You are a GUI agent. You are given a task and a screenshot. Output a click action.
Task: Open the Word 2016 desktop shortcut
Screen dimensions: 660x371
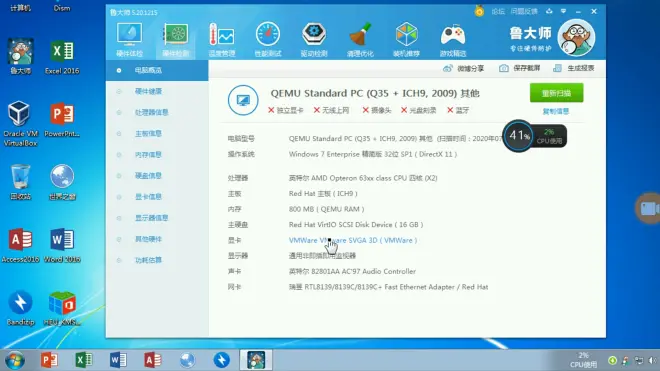(x=62, y=246)
